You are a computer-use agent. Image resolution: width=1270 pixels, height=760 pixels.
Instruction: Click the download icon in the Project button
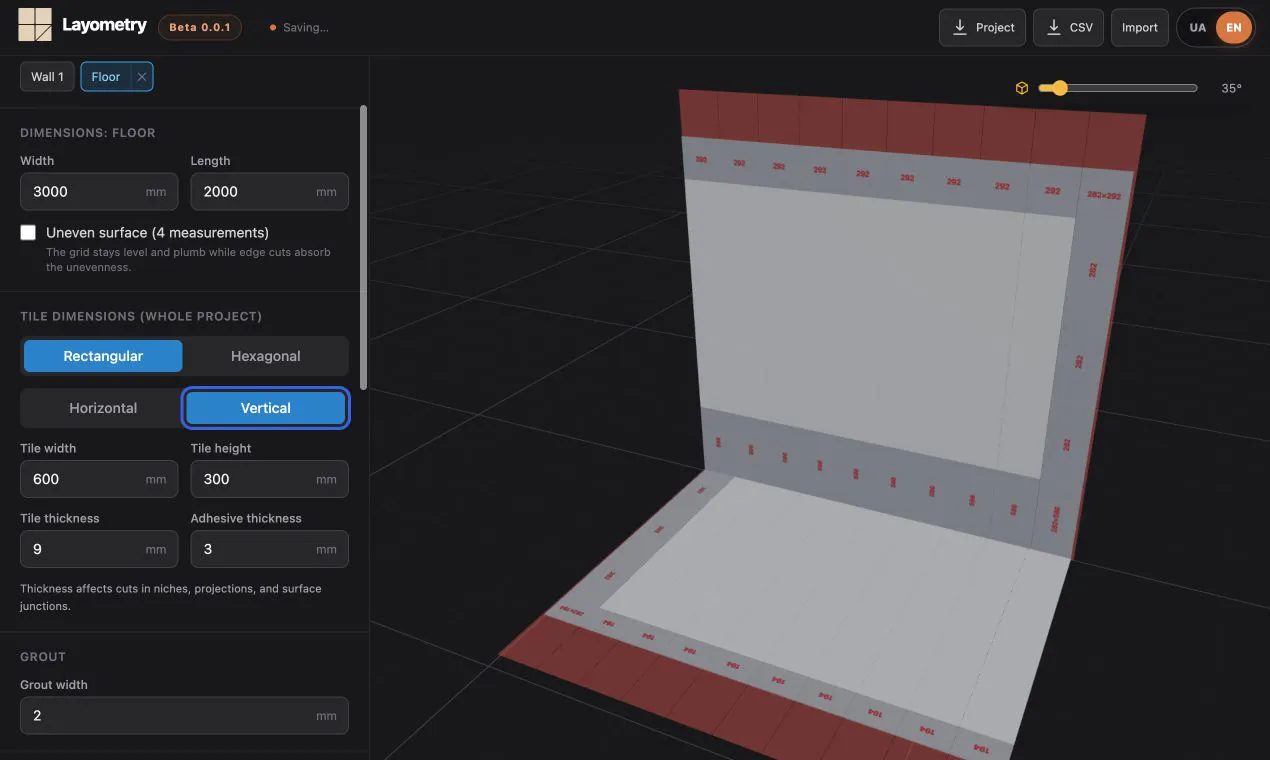click(960, 27)
